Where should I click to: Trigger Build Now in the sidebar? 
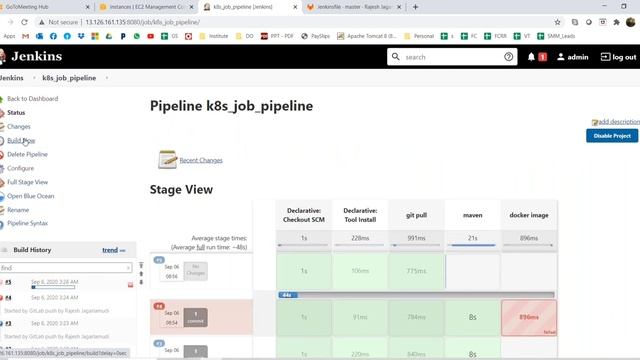click(x=21, y=141)
